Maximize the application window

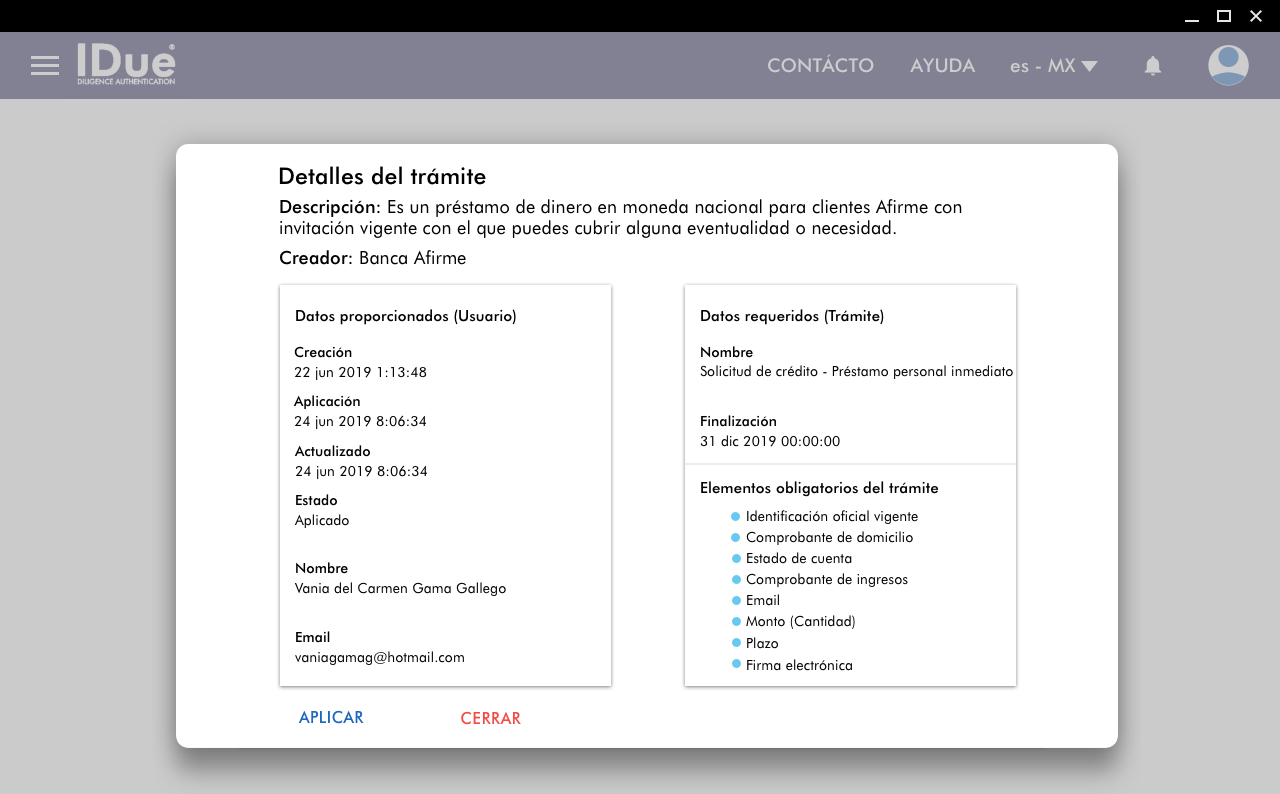[1223, 16]
